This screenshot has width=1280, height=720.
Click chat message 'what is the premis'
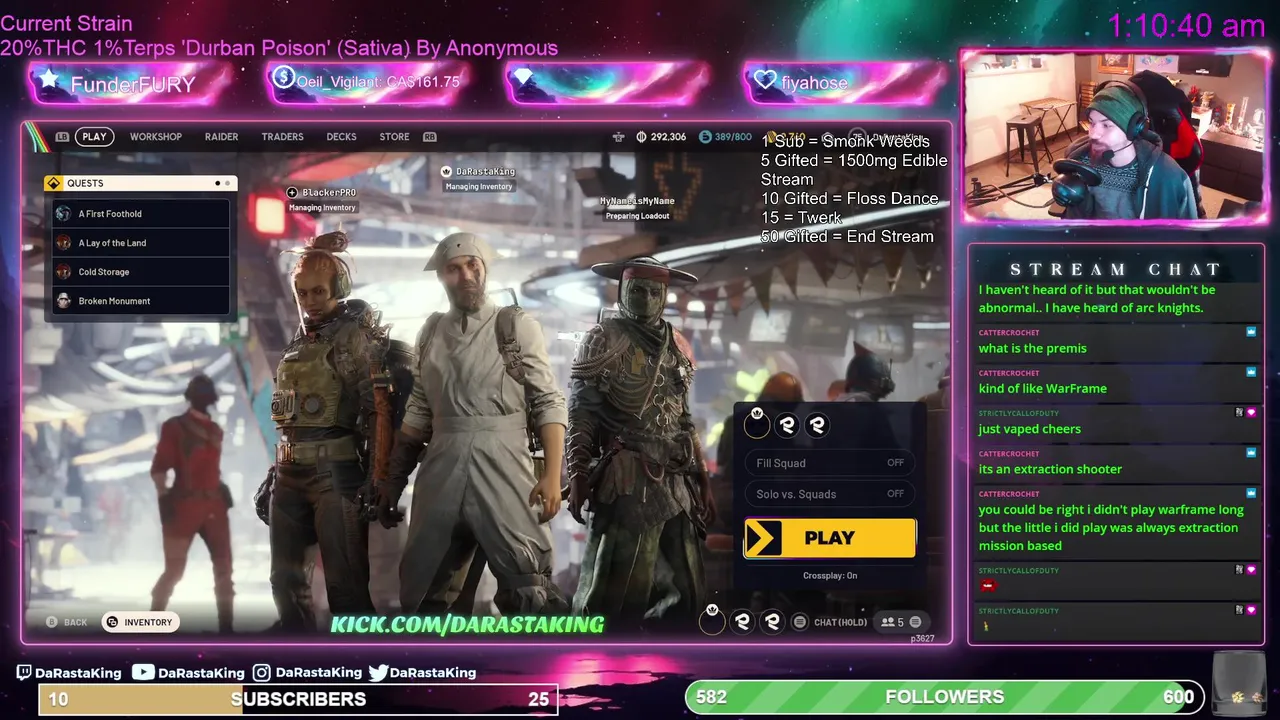(1032, 348)
